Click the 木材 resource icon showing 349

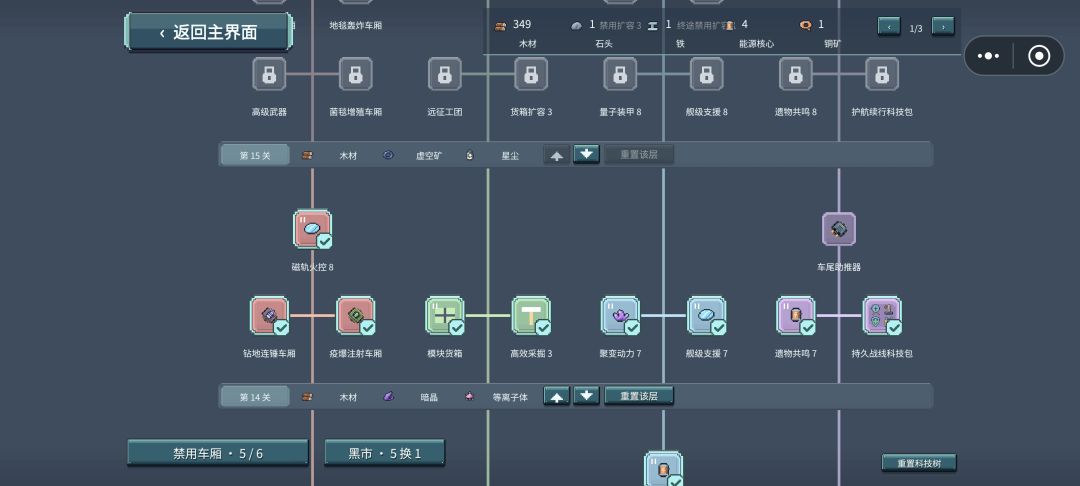501,25
